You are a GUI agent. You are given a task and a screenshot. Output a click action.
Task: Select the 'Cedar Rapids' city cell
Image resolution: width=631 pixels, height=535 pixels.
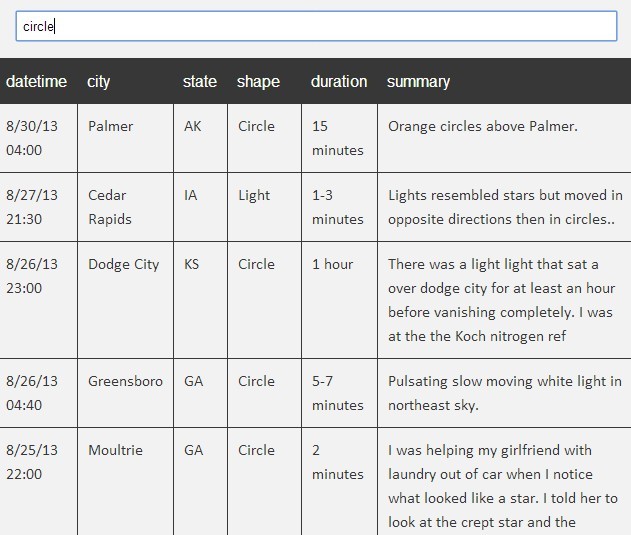[x=109, y=207]
